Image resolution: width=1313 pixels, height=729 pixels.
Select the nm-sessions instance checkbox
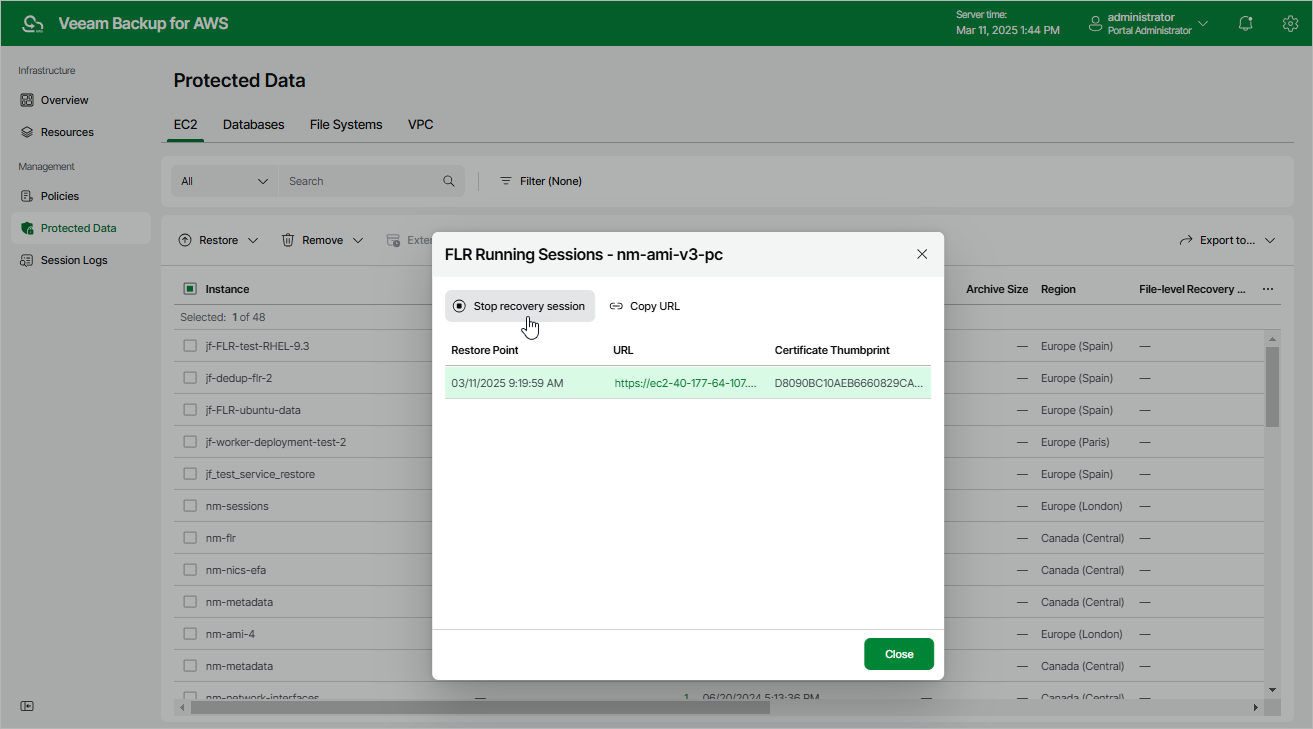click(190, 506)
